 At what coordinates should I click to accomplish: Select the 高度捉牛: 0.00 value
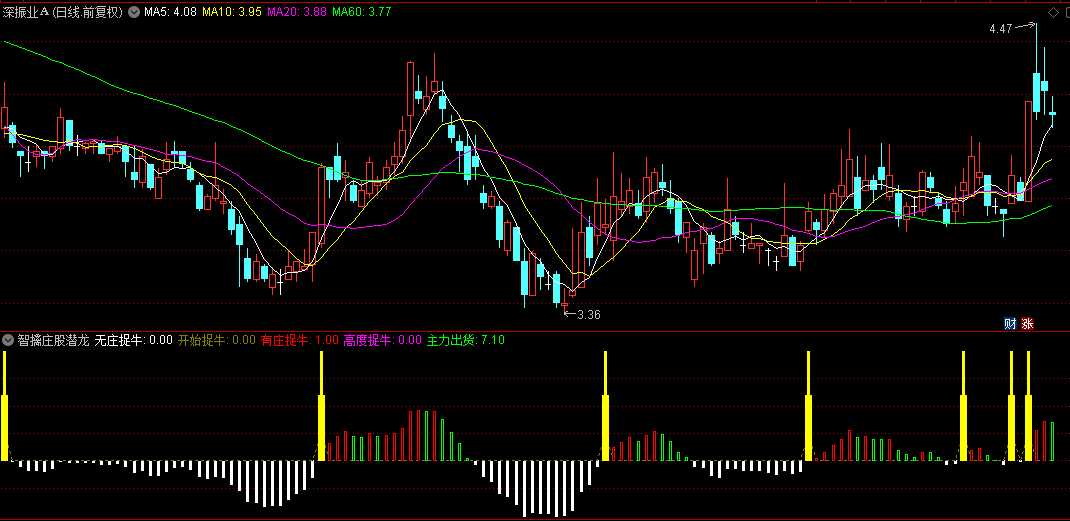click(383, 340)
